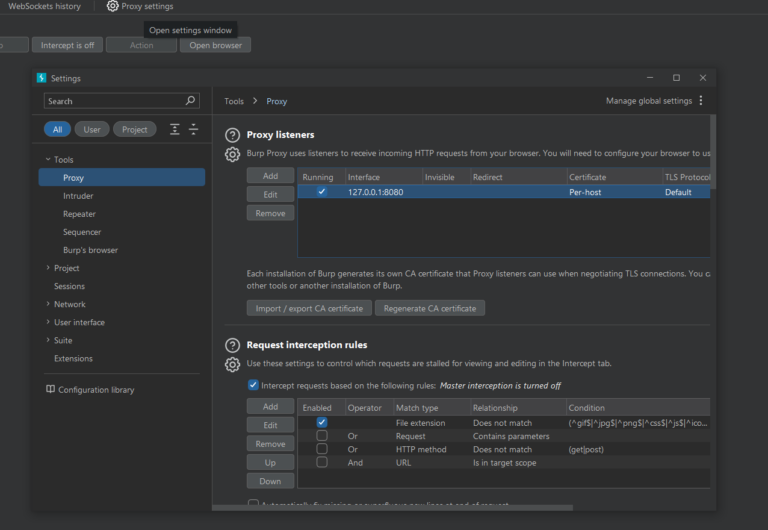Toggle Running checkbox for 127.0.0.1:8080 listener
768x530 pixels.
pos(322,192)
